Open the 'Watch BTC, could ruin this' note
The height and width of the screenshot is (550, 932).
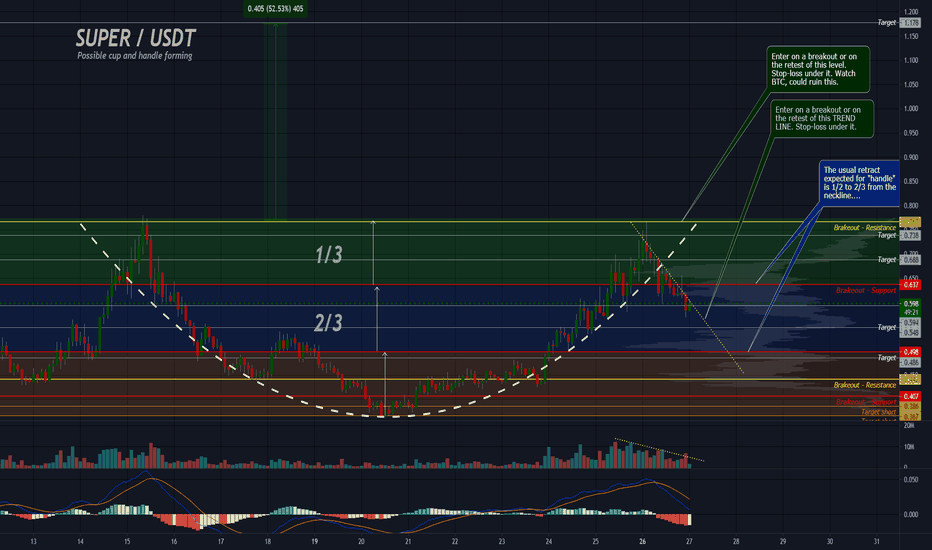(x=818, y=69)
